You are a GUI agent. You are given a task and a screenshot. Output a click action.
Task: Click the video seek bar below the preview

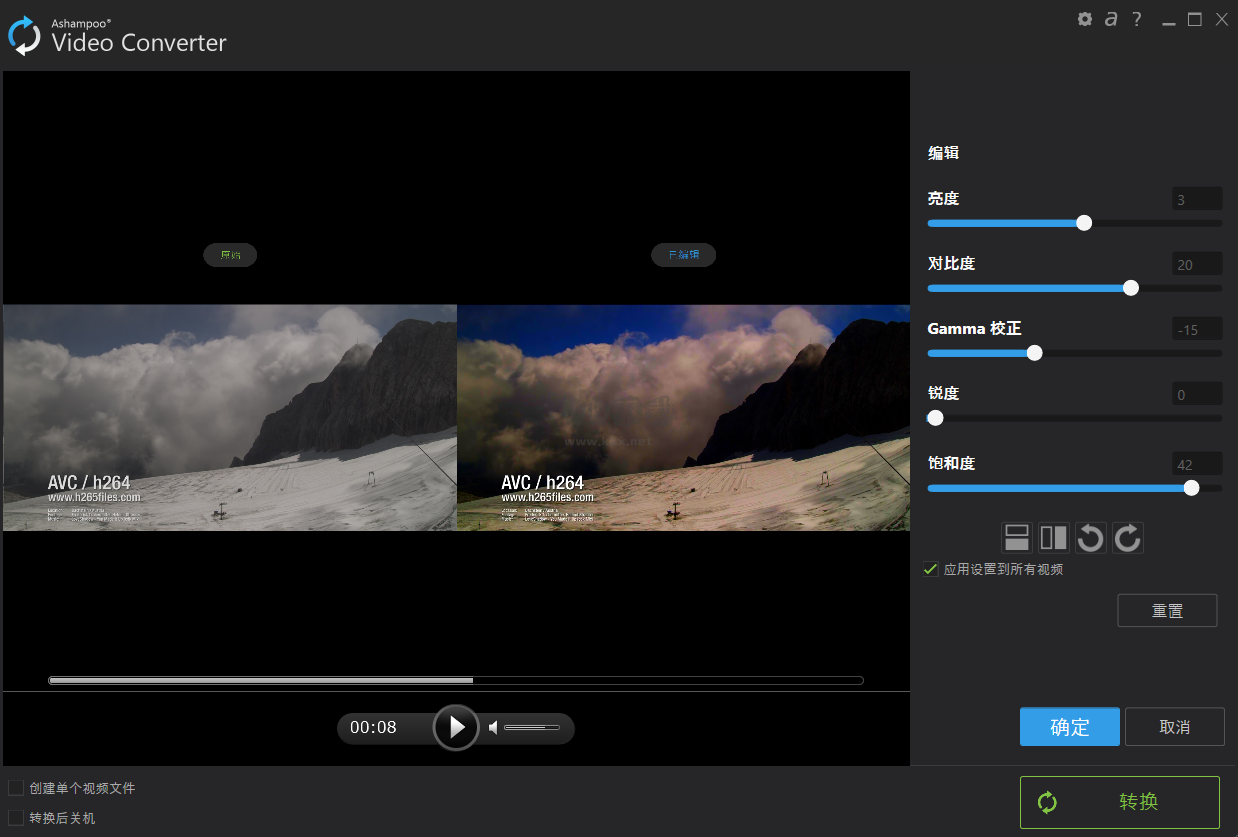click(455, 680)
